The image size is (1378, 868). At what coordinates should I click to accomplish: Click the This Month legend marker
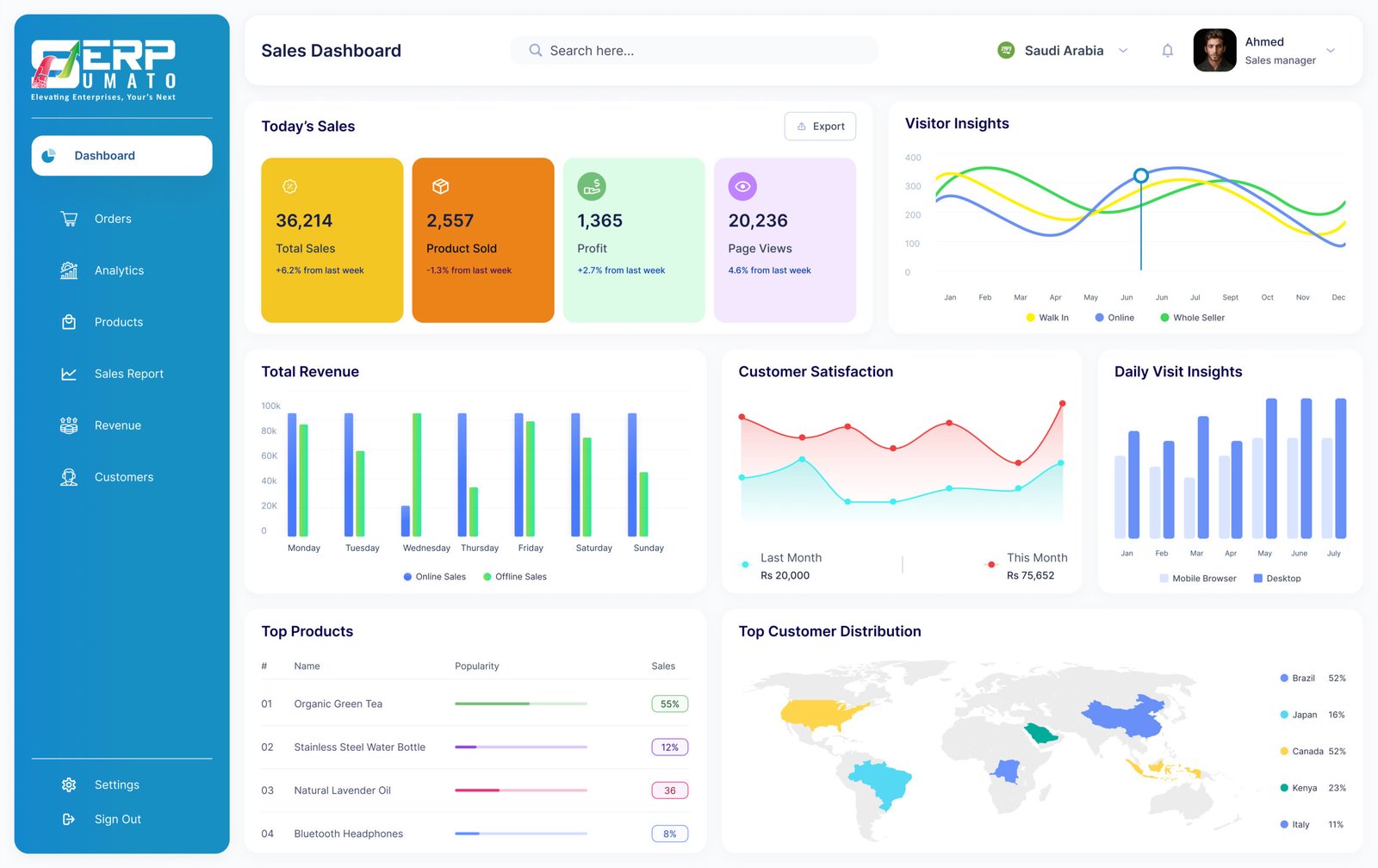click(x=991, y=565)
